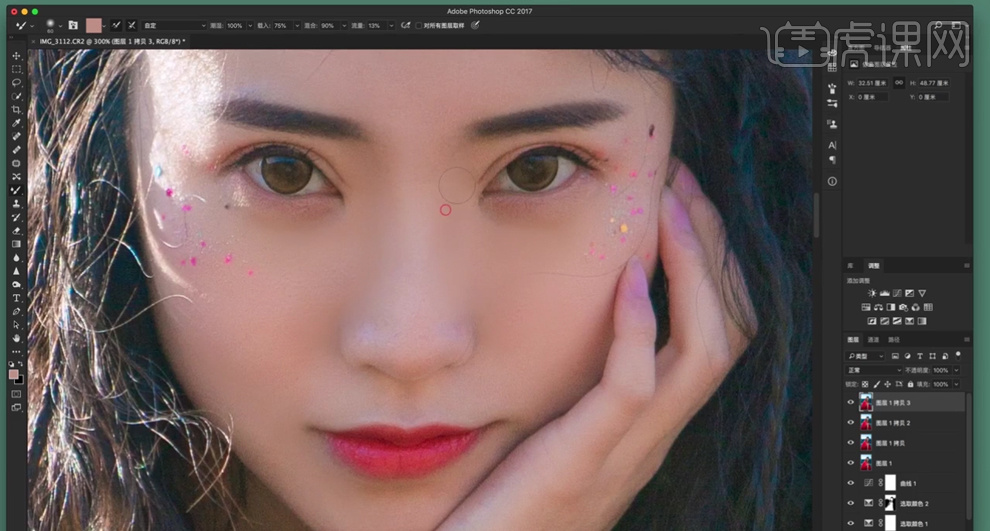Add a Levels adjustment
This screenshot has height=531, width=990.
(885, 294)
